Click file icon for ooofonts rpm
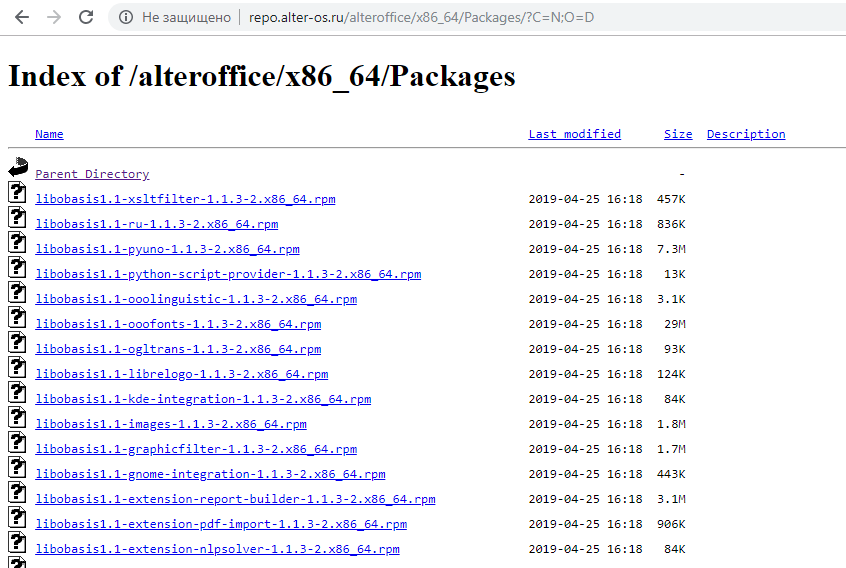This screenshot has height=568, width=846. [x=17, y=317]
